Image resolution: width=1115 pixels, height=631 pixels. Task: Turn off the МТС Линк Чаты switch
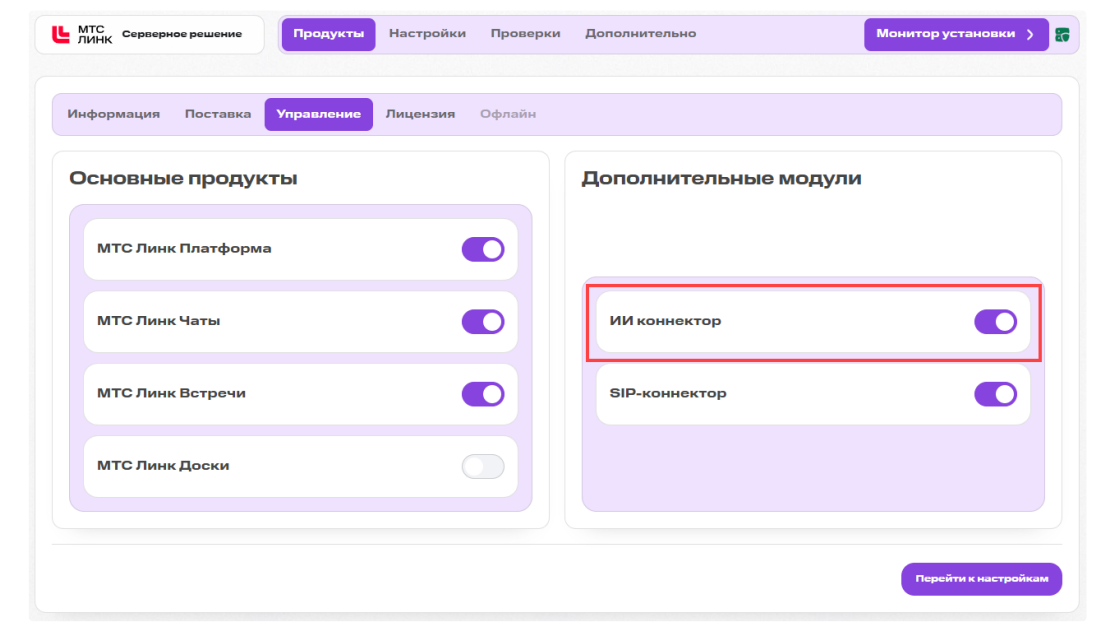pos(483,322)
